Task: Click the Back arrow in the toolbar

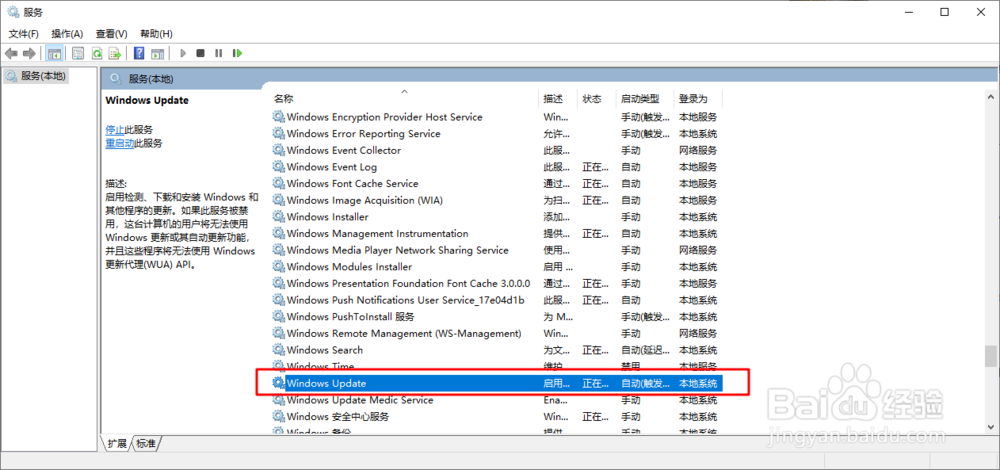Action: [11, 53]
